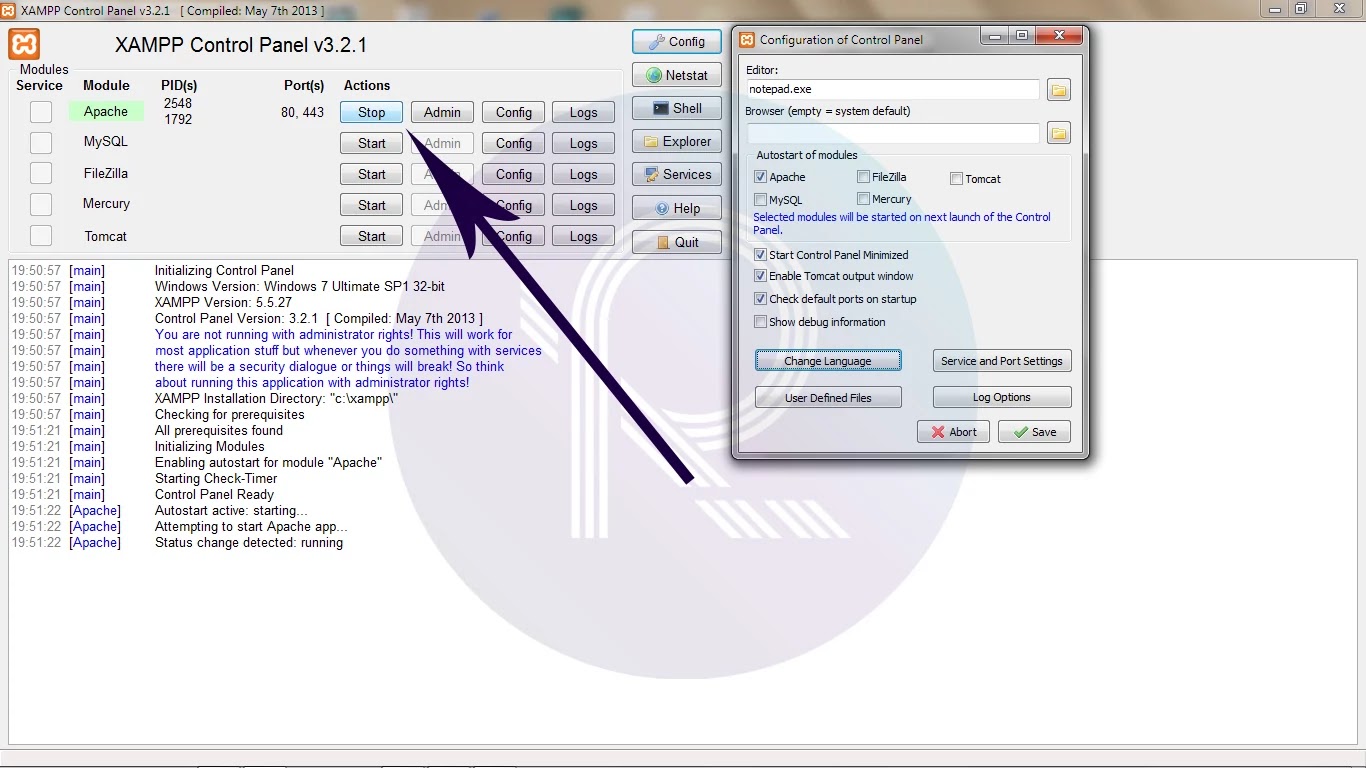1366x768 pixels.
Task: Save the Control Panel configuration
Action: (1034, 432)
